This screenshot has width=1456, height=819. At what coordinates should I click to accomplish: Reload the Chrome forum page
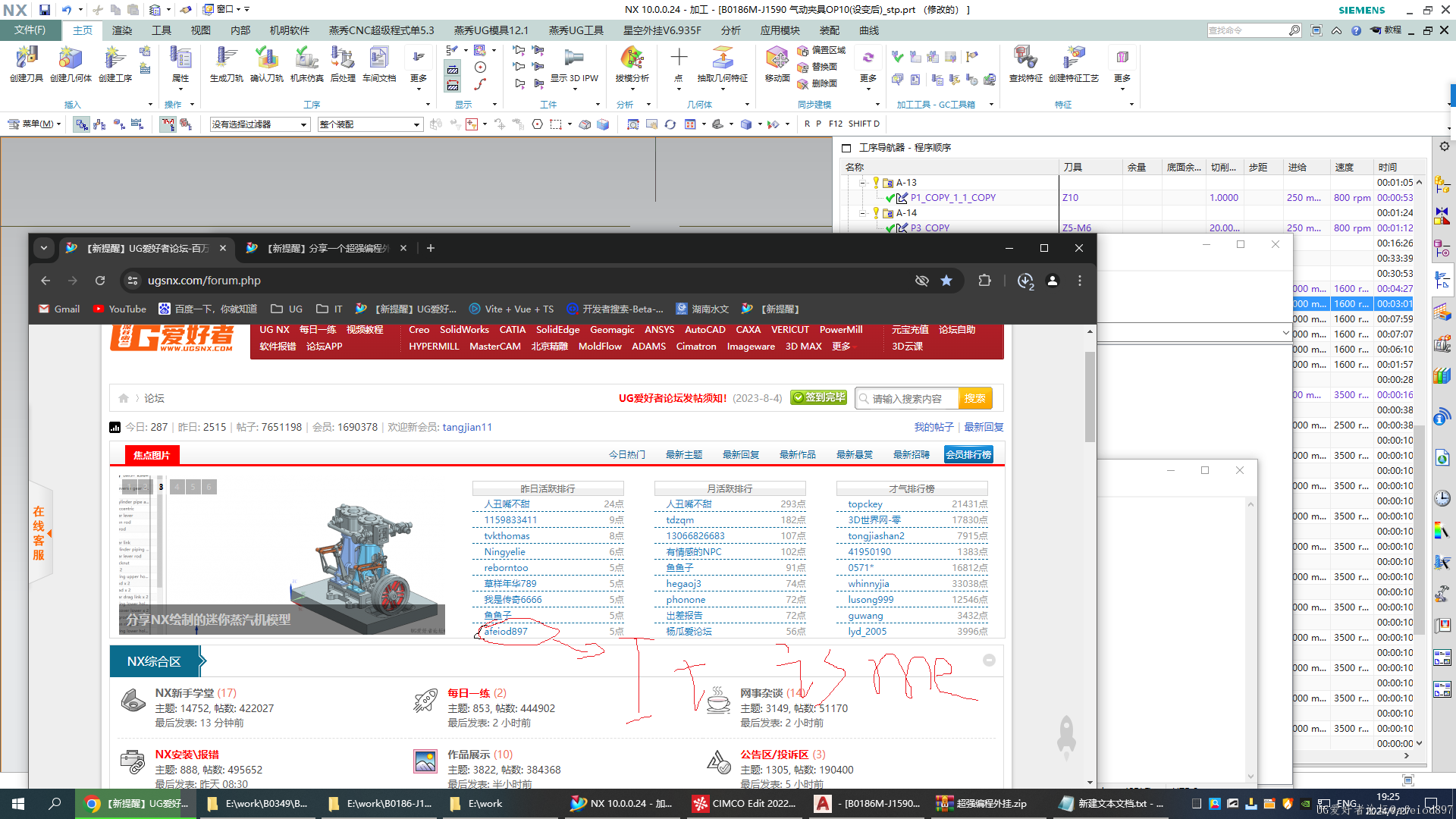point(100,281)
